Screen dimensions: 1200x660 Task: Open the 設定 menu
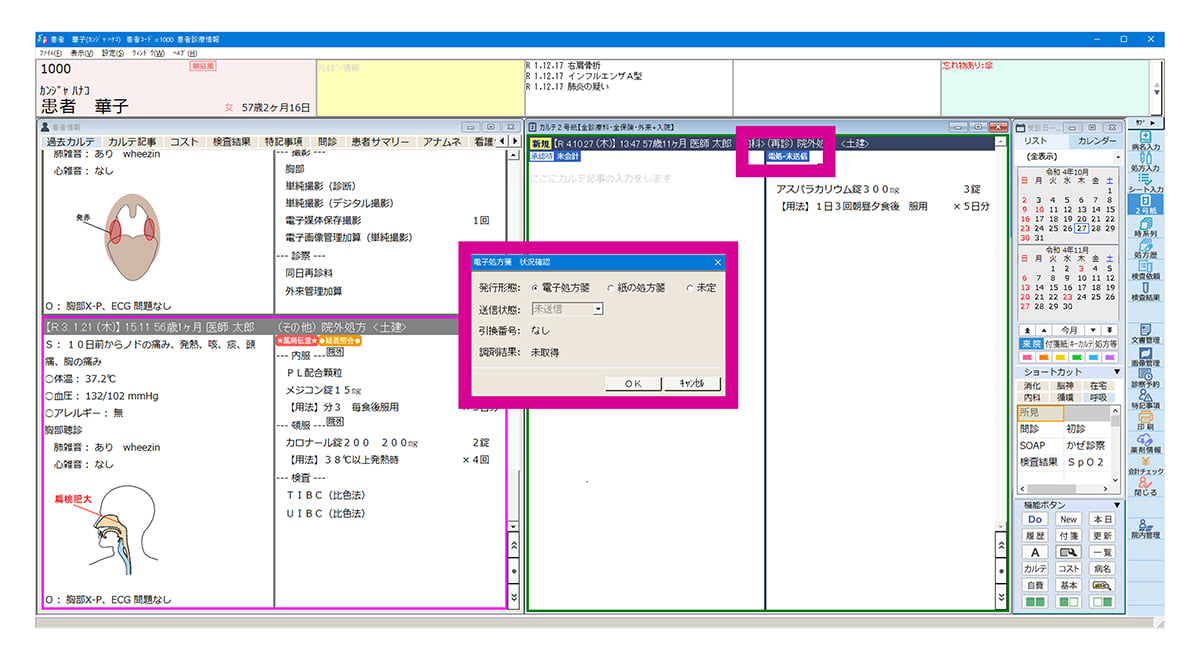coord(112,52)
